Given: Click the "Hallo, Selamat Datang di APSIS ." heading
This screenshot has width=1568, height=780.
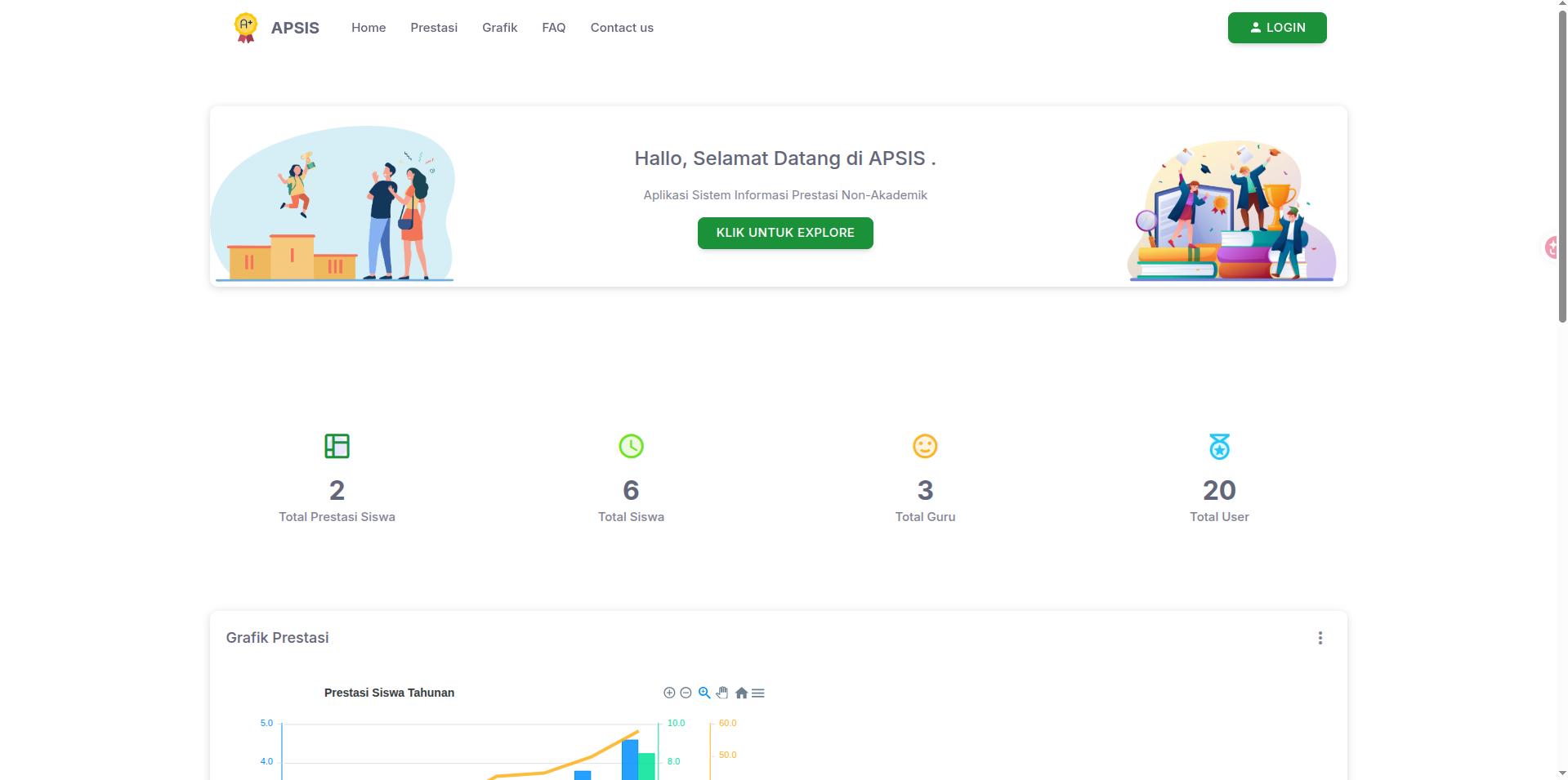Looking at the screenshot, I should 785,158.
